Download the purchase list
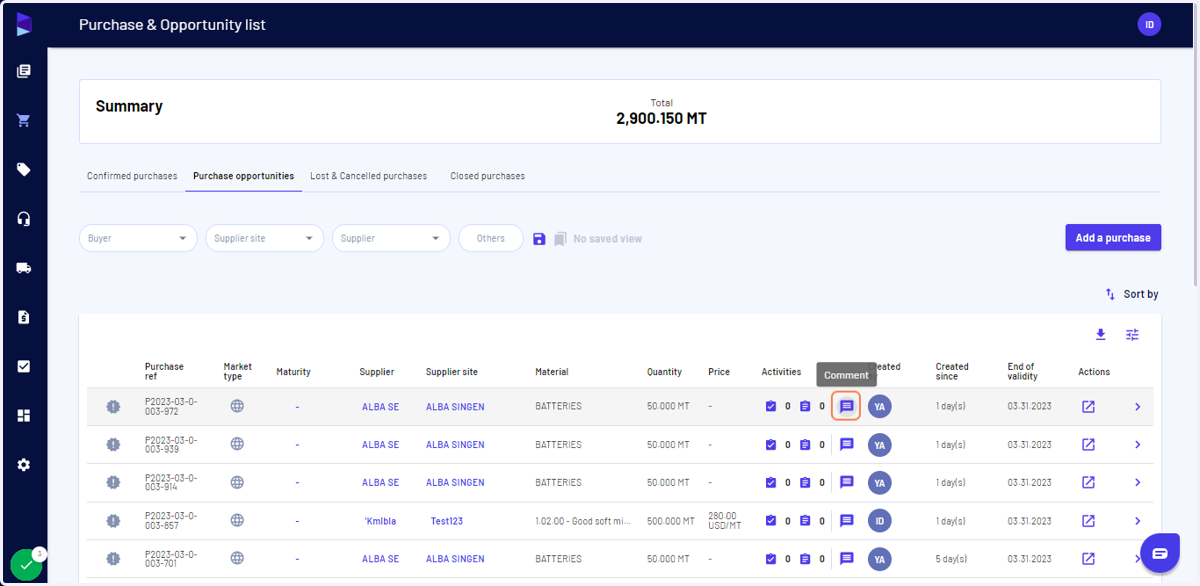Image resolution: width=1200 pixels, height=586 pixels. pyautogui.click(x=1101, y=335)
